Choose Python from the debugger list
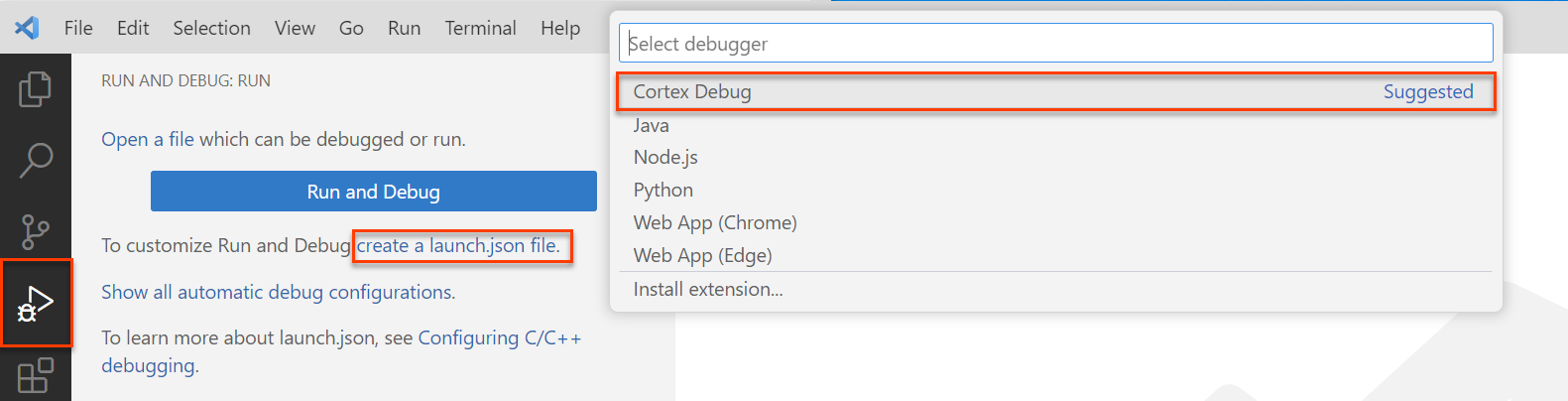Image resolution: width=1568 pixels, height=401 pixels. [x=663, y=190]
